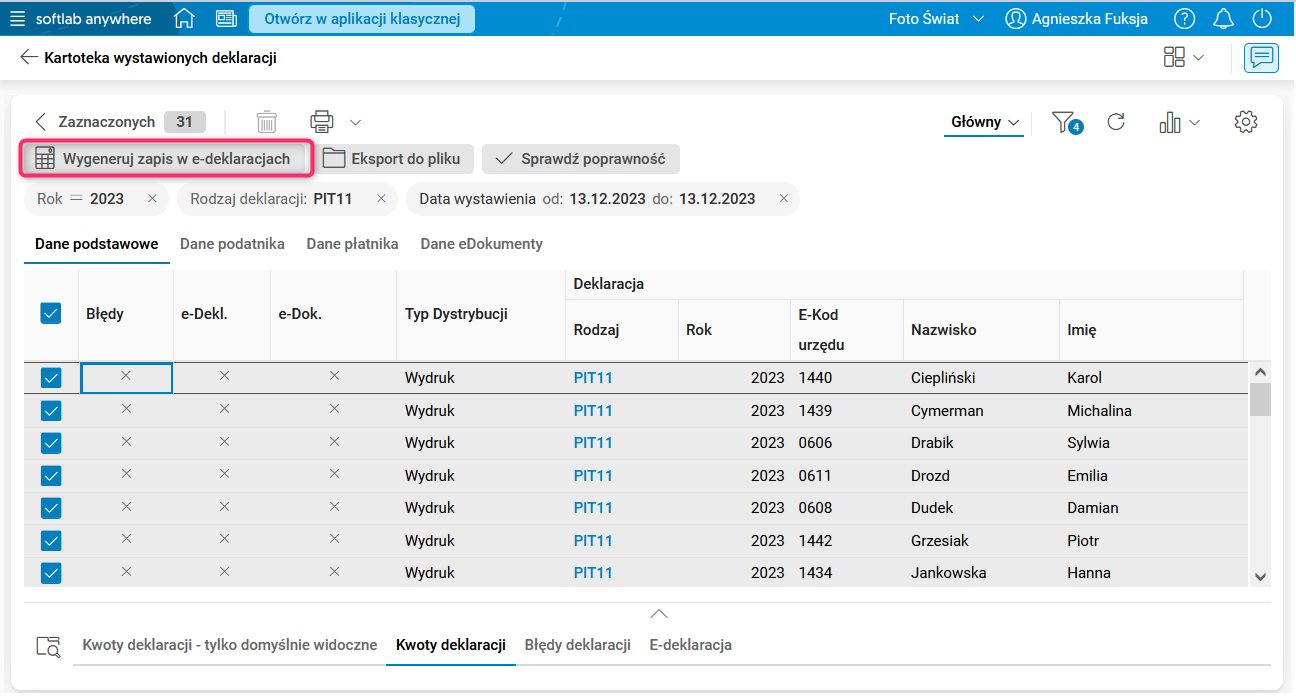Open the Główny view dropdown

pyautogui.click(x=985, y=122)
